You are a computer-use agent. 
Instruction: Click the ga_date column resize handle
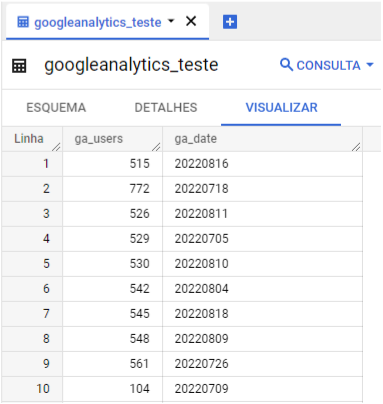click(x=356, y=147)
